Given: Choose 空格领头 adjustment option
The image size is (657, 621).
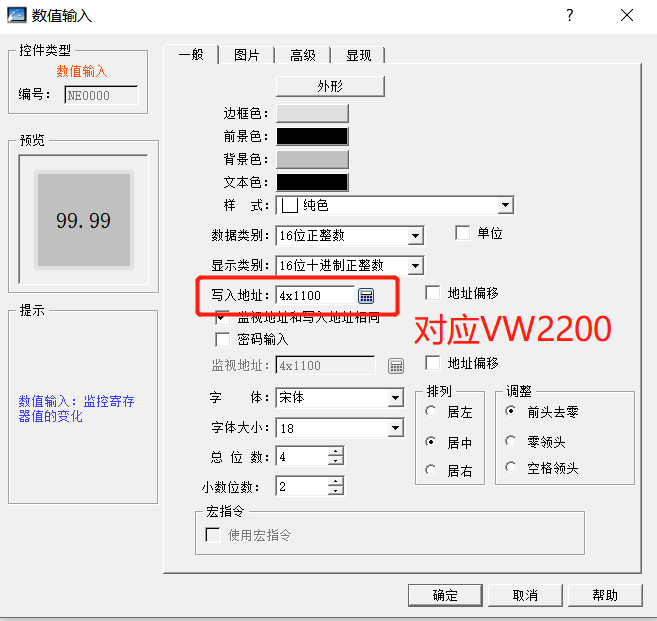Looking at the screenshot, I should pyautogui.click(x=511, y=467).
